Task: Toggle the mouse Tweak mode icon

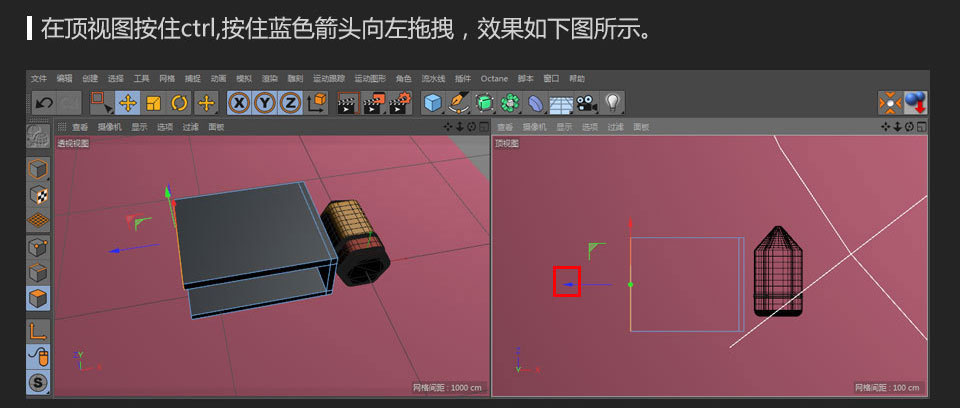Action: click(38, 357)
